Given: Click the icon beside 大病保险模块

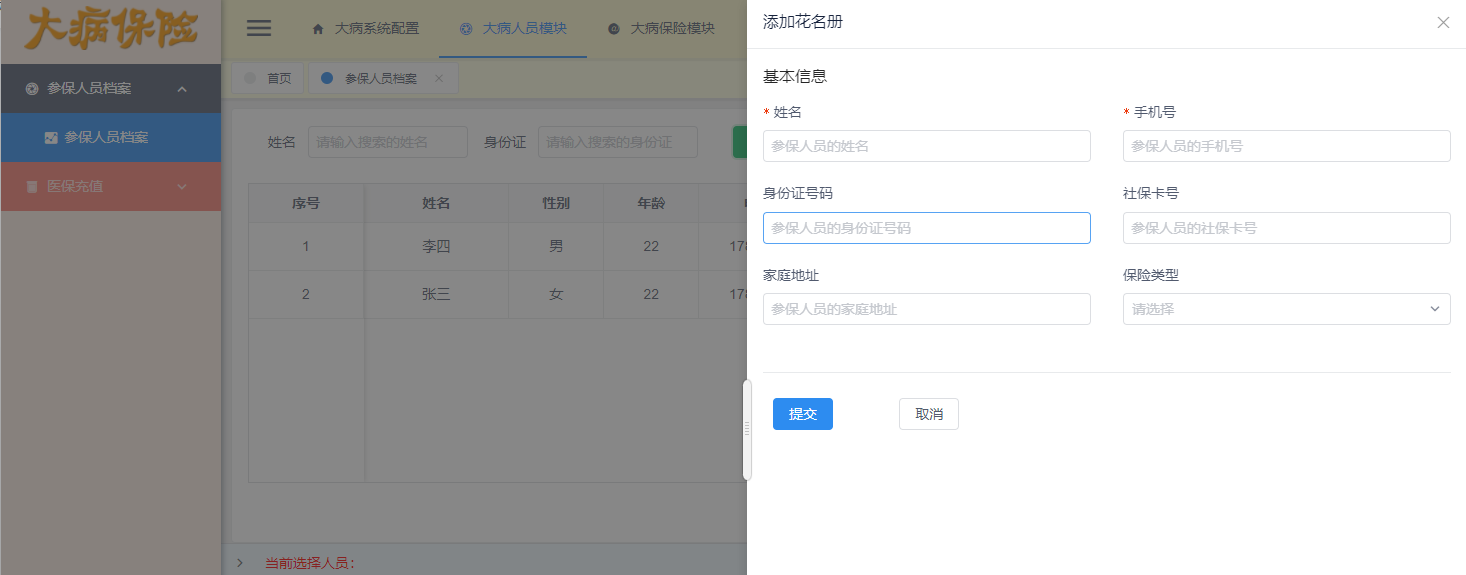Looking at the screenshot, I should point(614,29).
